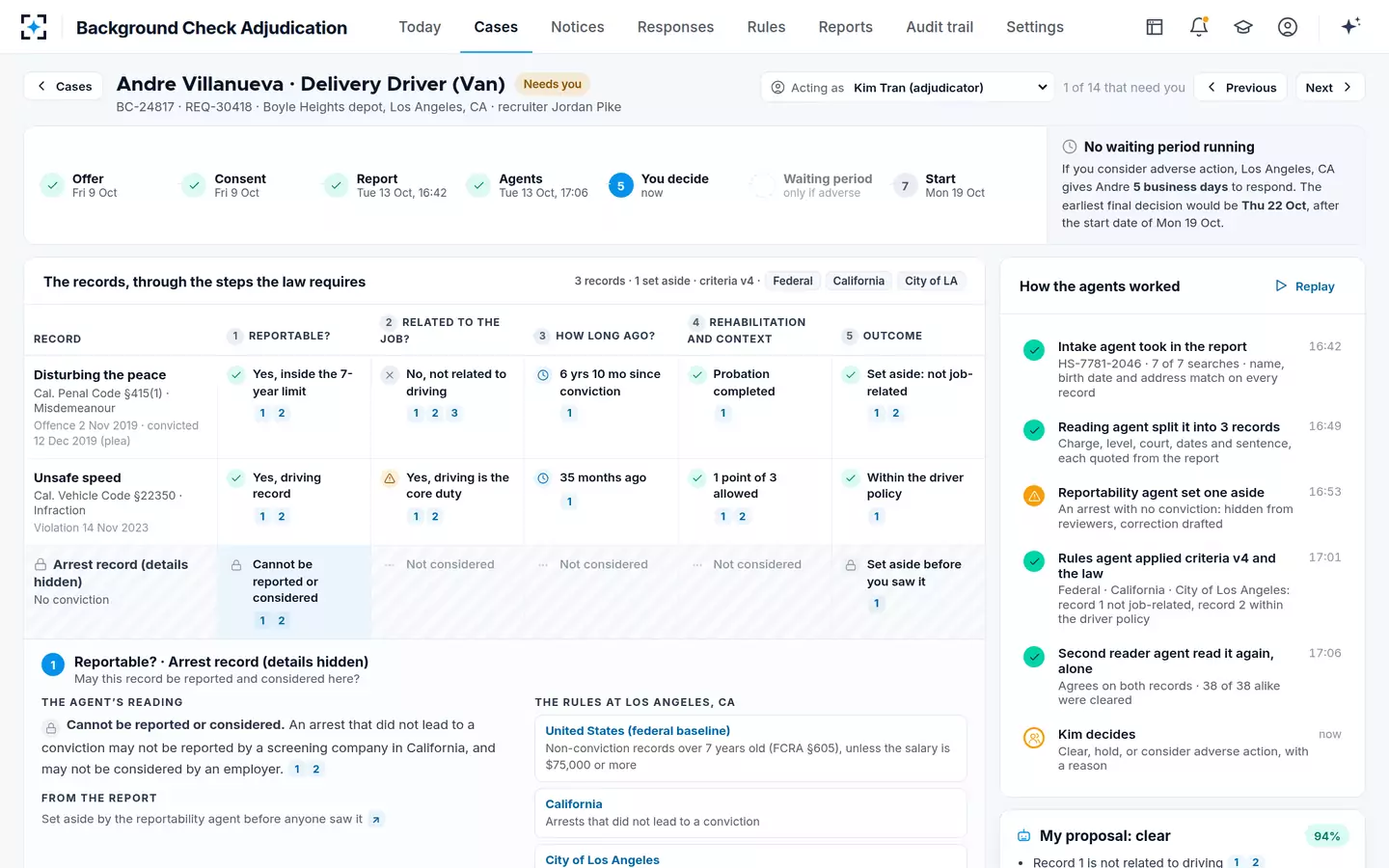1389x868 pixels.
Task: Open the Rules tab
Action: 766,27
